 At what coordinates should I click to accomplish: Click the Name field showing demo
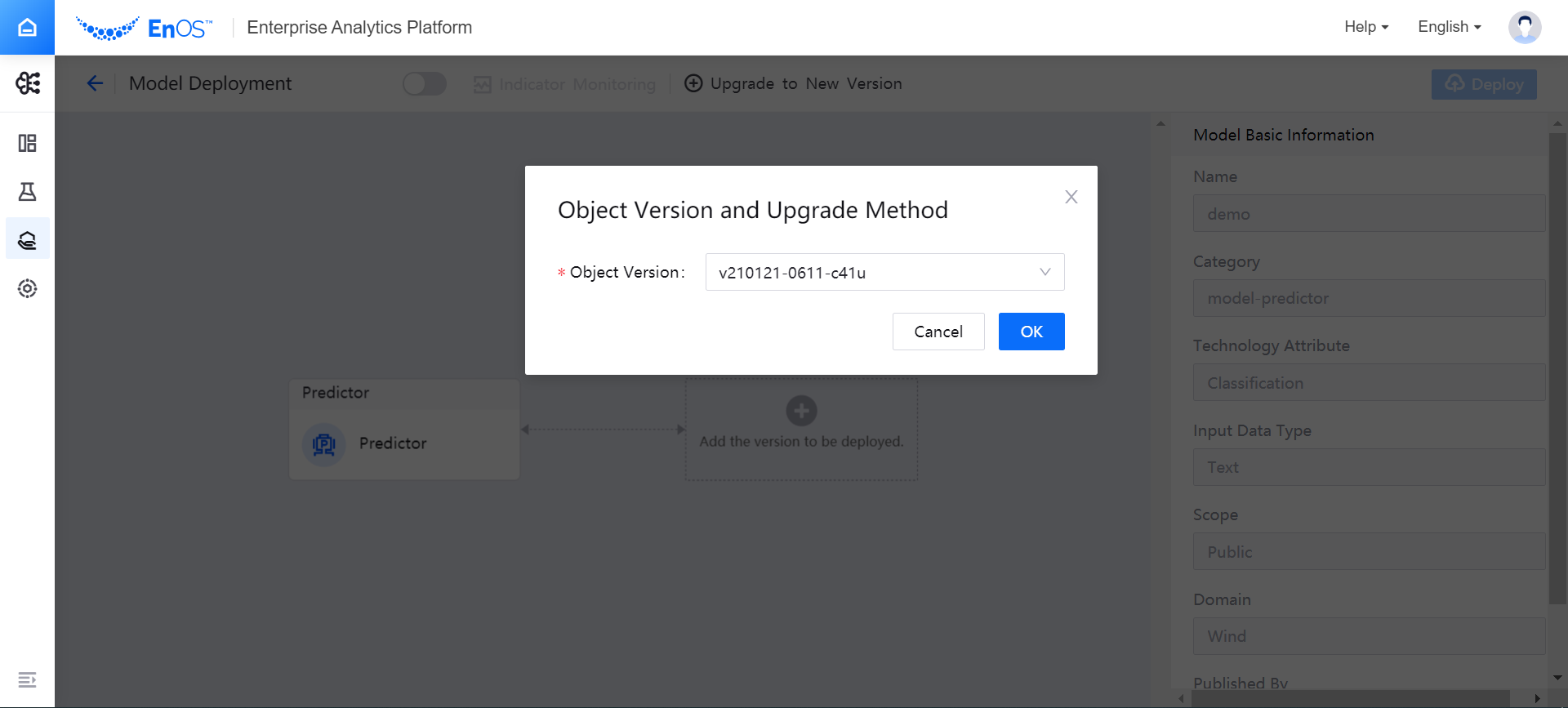[x=1369, y=213]
